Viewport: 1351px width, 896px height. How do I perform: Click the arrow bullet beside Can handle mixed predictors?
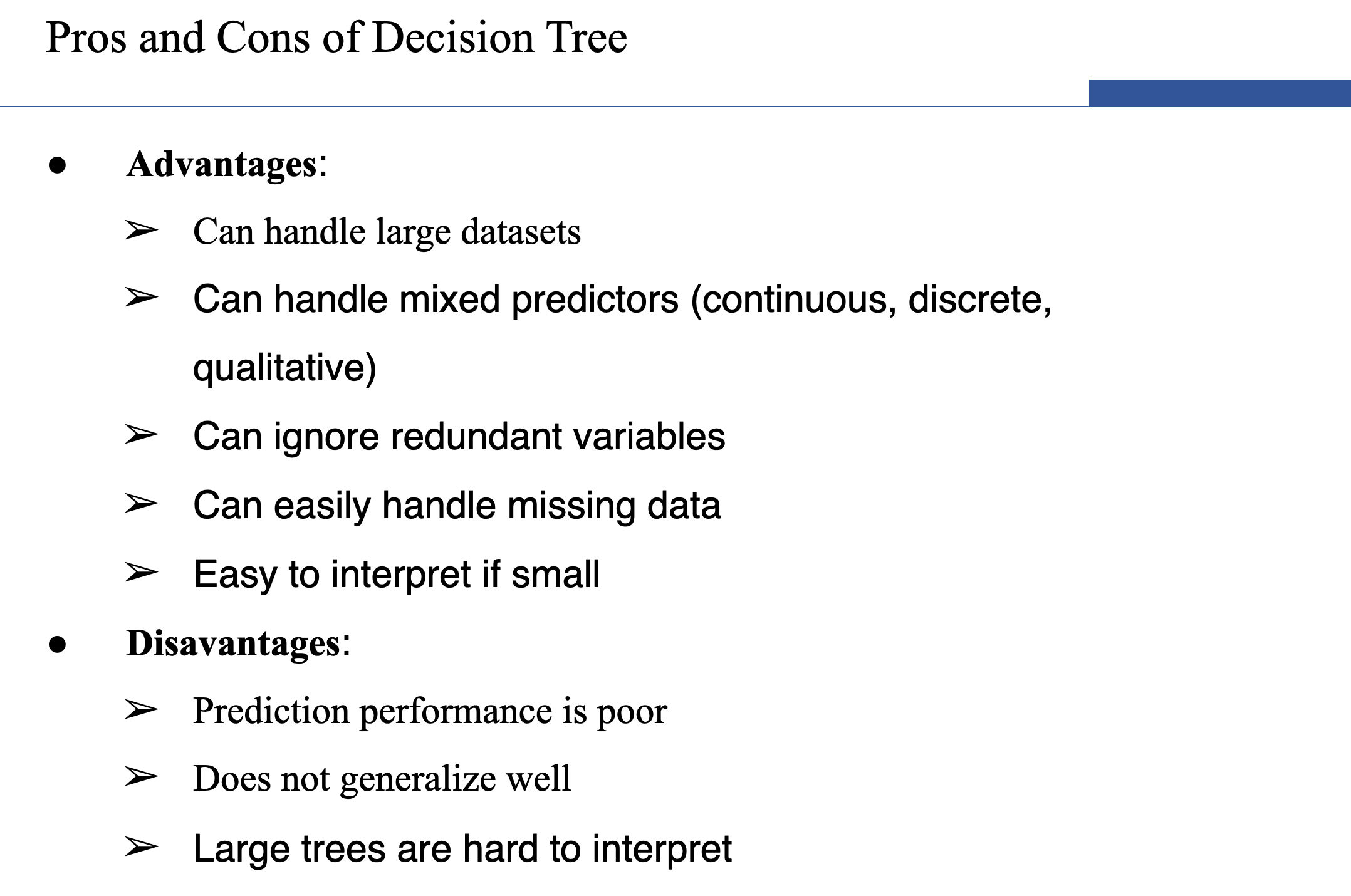click(141, 297)
